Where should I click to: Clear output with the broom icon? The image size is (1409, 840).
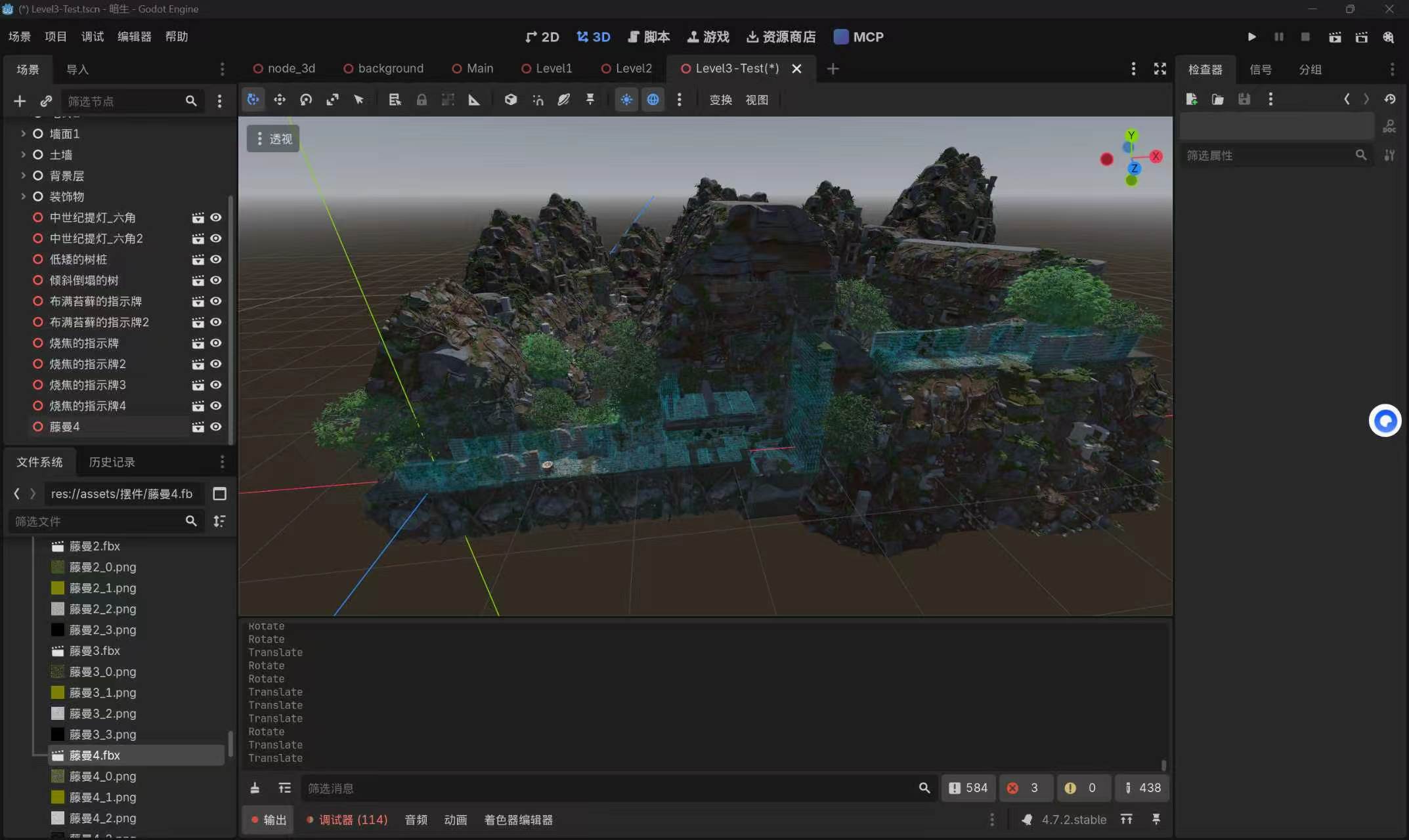(255, 788)
